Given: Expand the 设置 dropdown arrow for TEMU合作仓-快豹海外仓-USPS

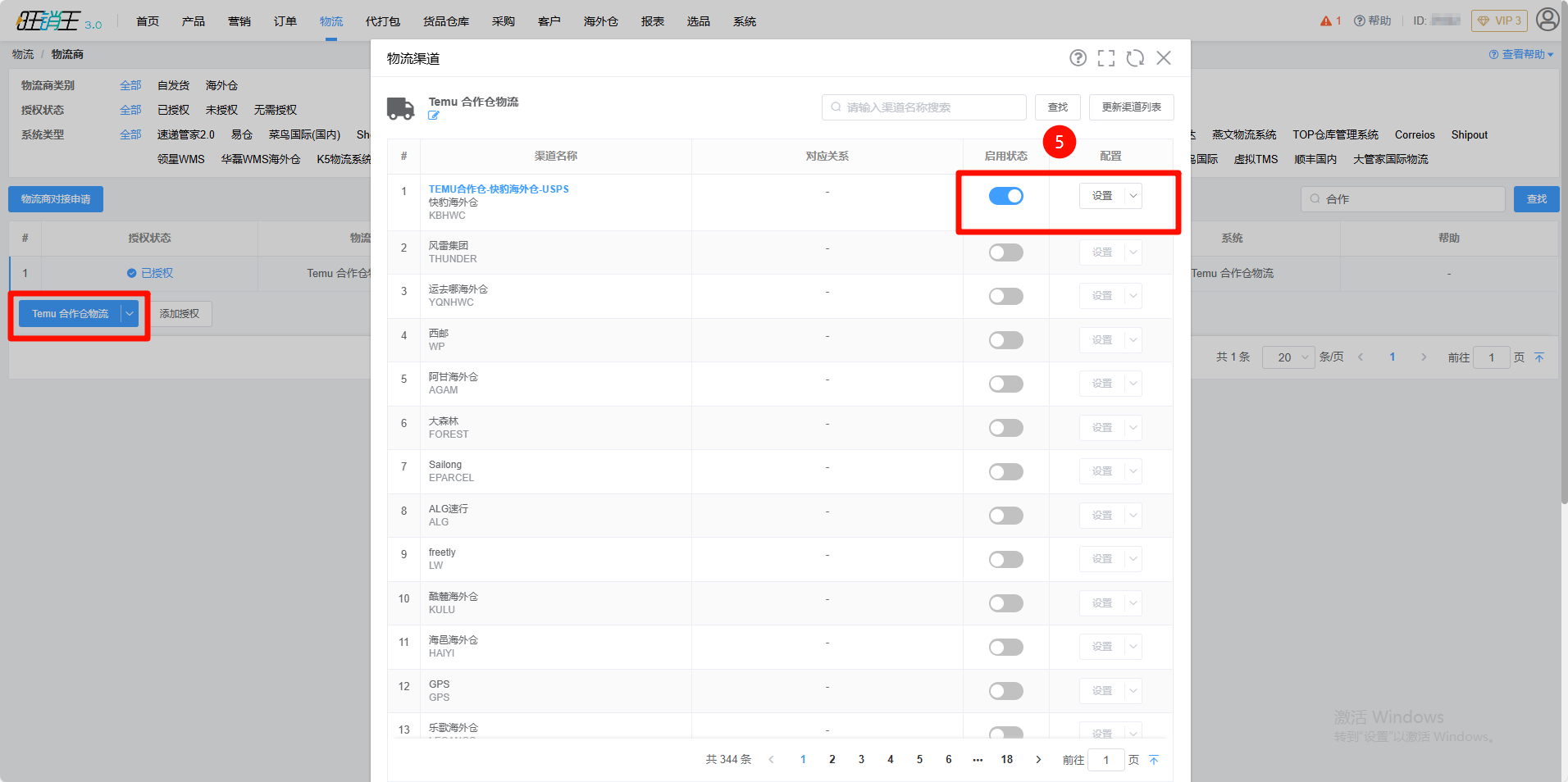Looking at the screenshot, I should click(1133, 196).
